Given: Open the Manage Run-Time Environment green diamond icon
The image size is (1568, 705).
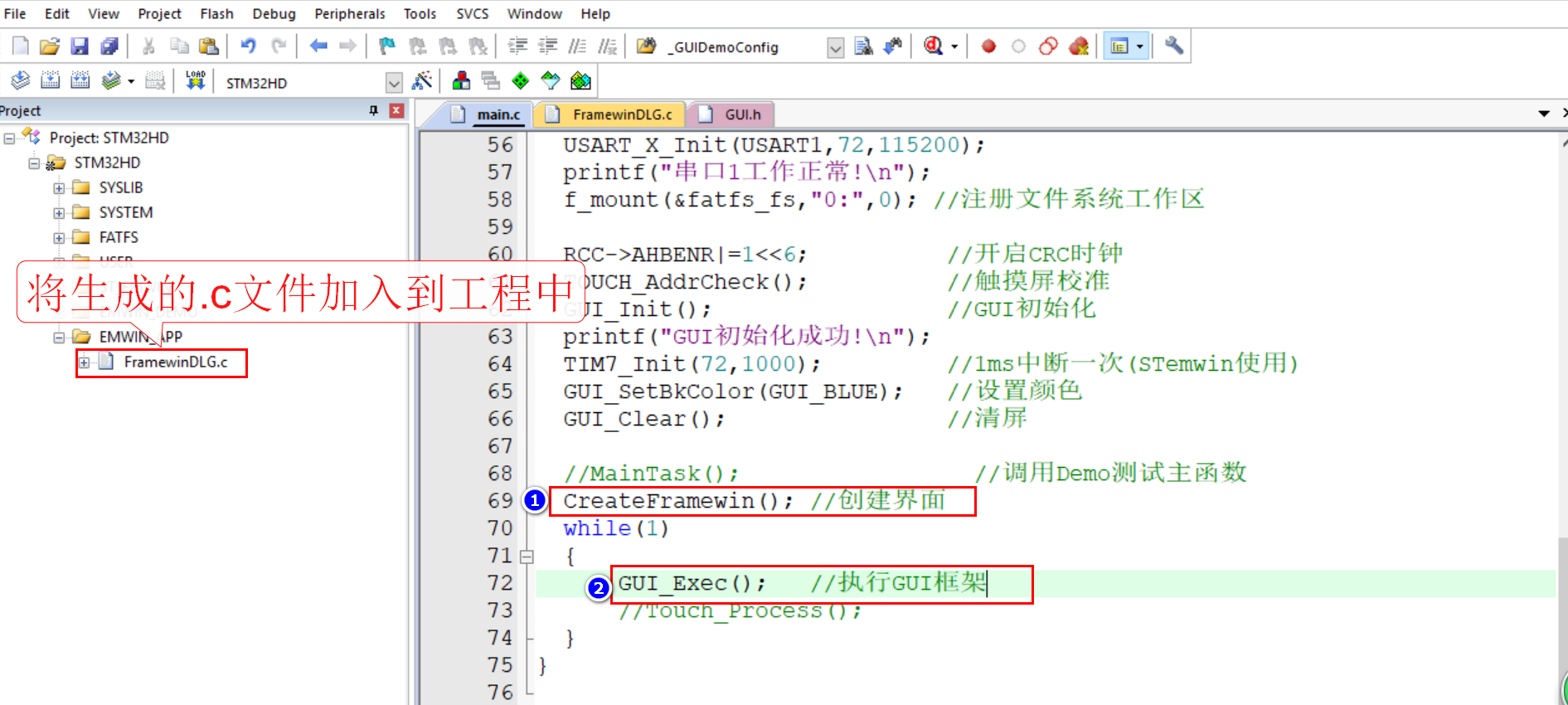Looking at the screenshot, I should tap(521, 81).
